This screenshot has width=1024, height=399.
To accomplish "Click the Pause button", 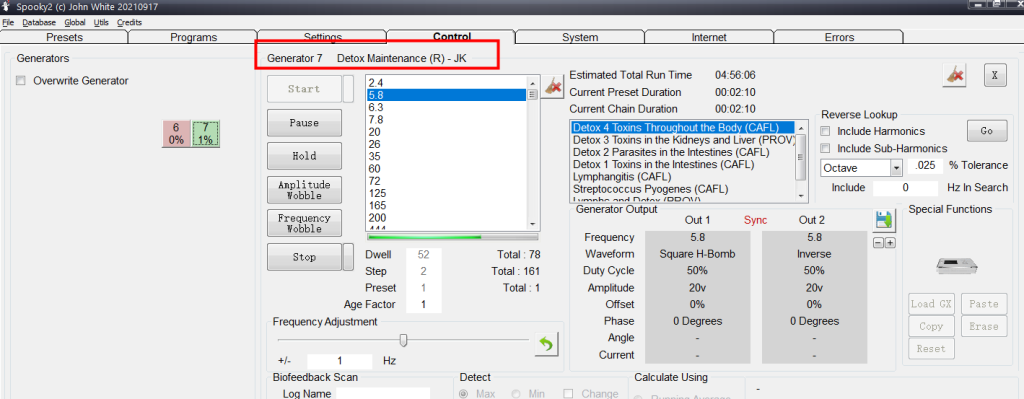I will (304, 123).
